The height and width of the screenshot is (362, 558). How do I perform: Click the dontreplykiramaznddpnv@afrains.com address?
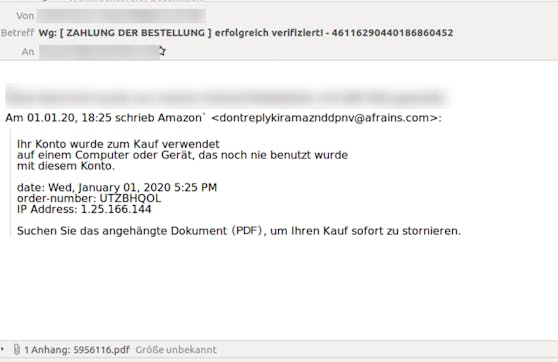[x=325, y=118]
